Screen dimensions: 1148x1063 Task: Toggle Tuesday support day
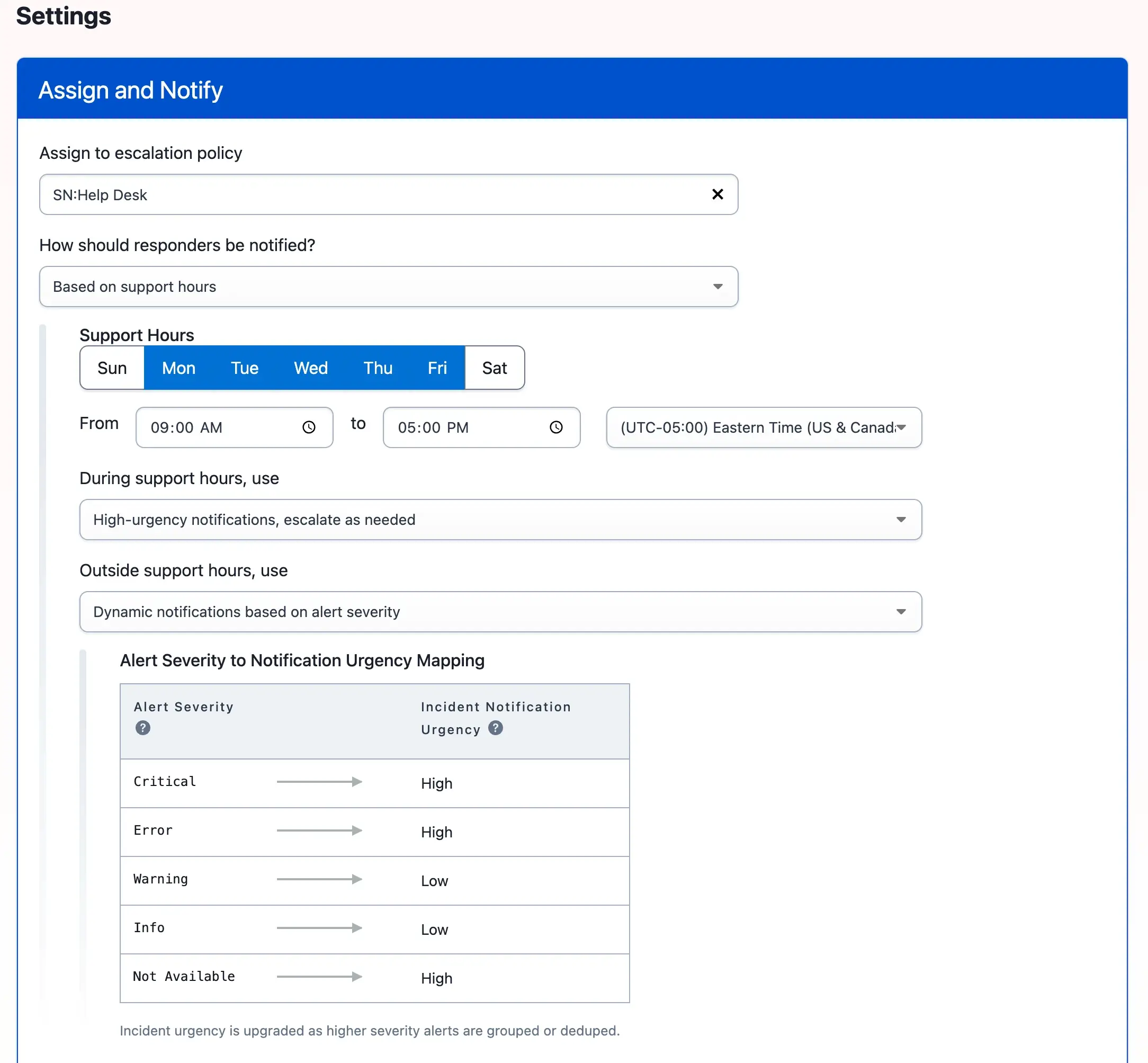tap(245, 368)
